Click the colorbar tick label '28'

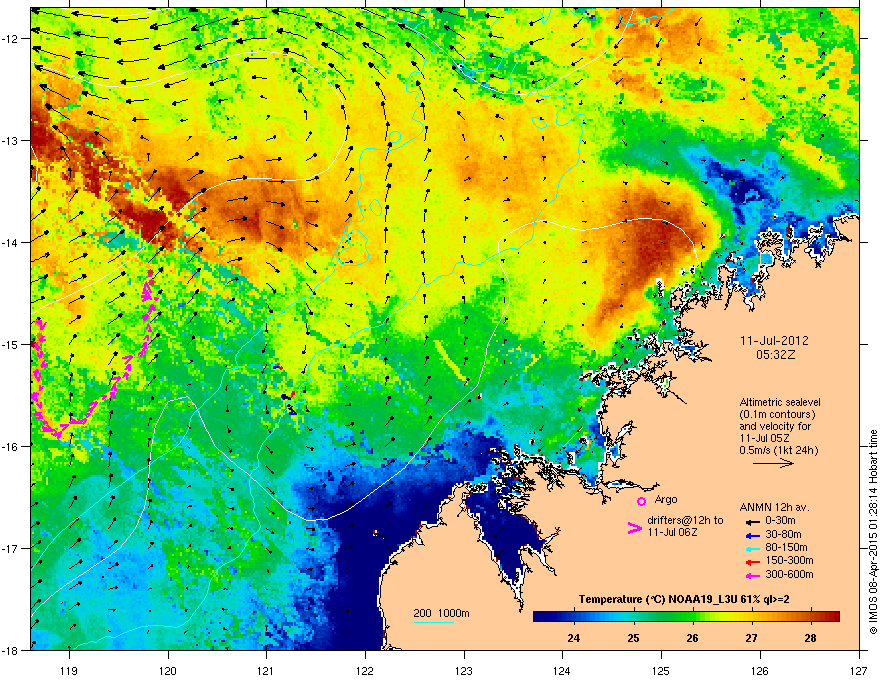point(810,638)
